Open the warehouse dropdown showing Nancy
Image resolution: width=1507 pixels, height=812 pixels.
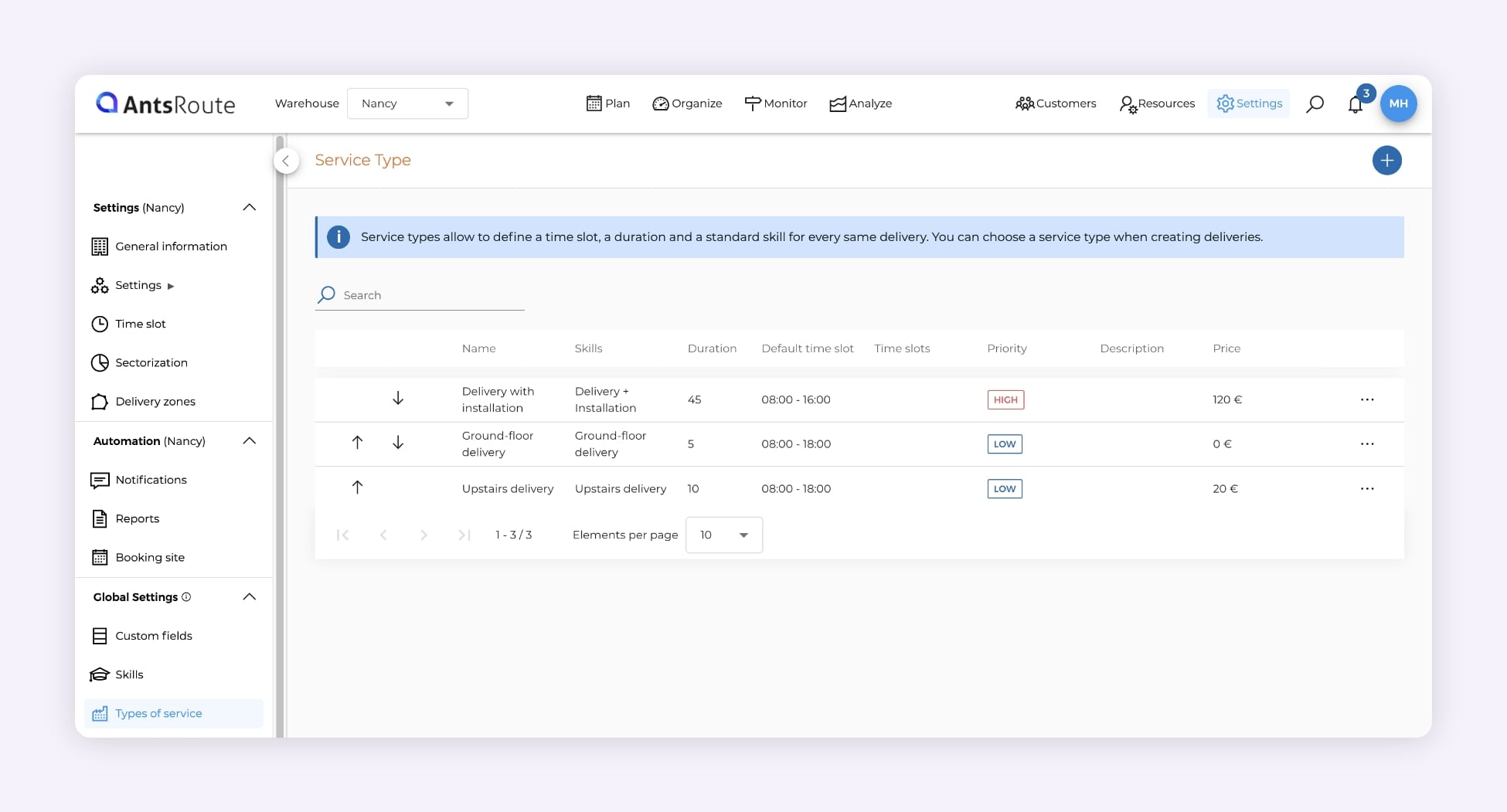(x=407, y=103)
